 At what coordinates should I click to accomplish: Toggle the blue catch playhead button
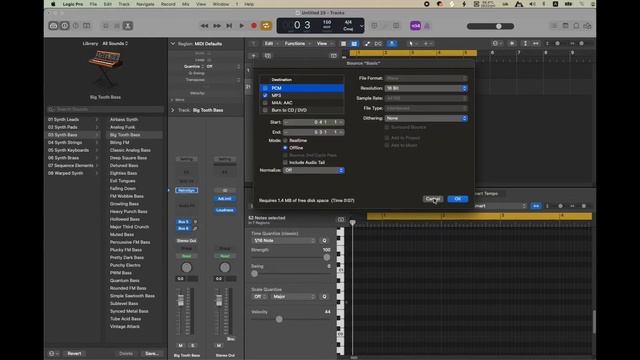point(392,44)
